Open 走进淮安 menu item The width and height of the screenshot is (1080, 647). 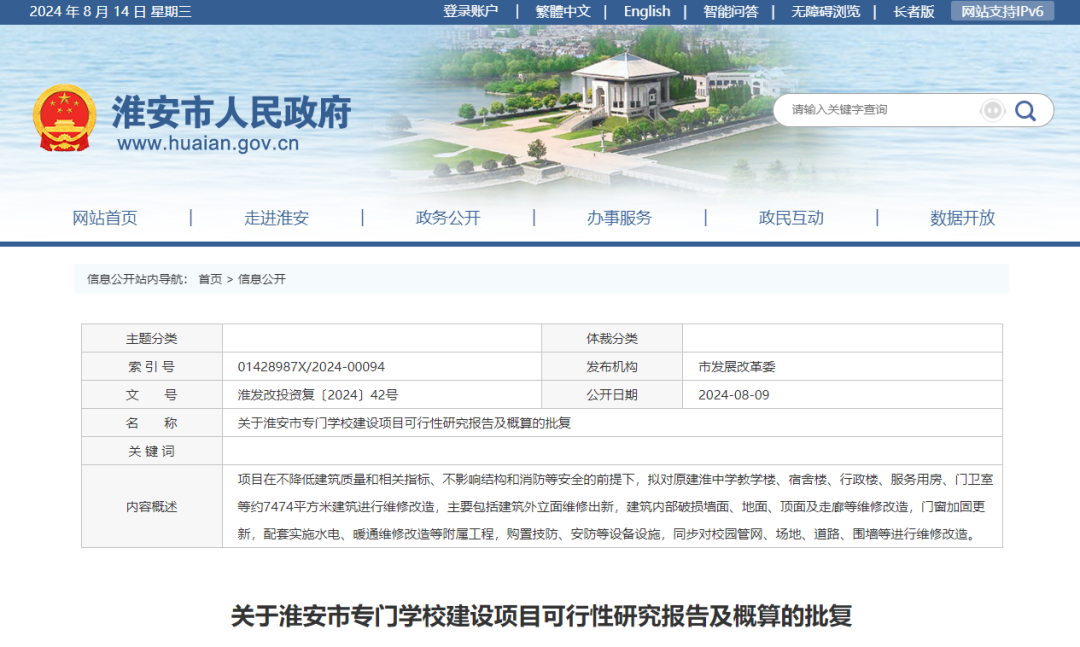pos(276,218)
